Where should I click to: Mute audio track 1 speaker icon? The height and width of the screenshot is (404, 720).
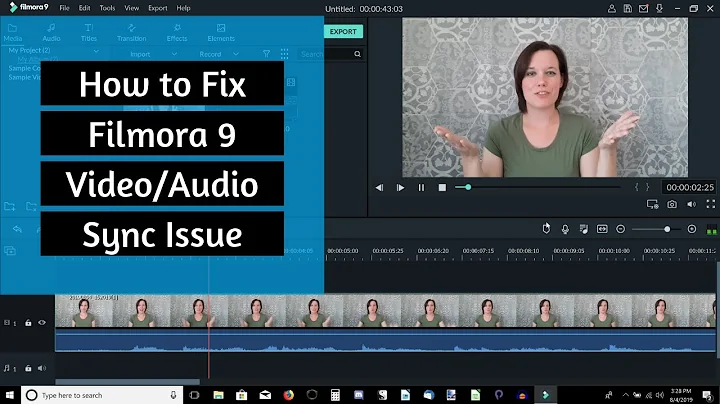click(x=42, y=368)
